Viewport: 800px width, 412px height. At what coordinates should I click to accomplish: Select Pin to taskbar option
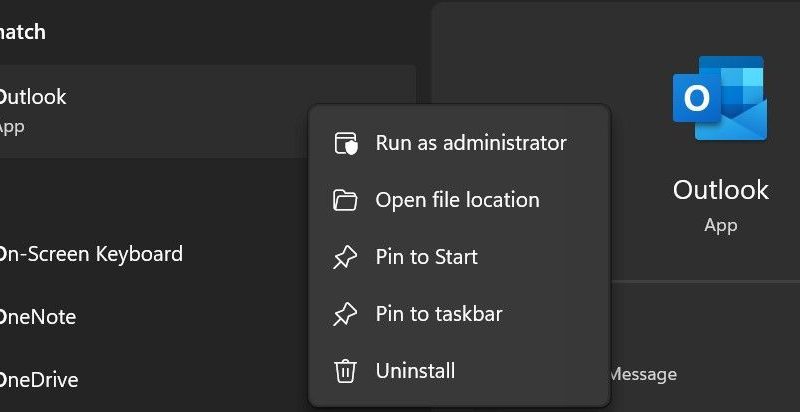(460, 314)
